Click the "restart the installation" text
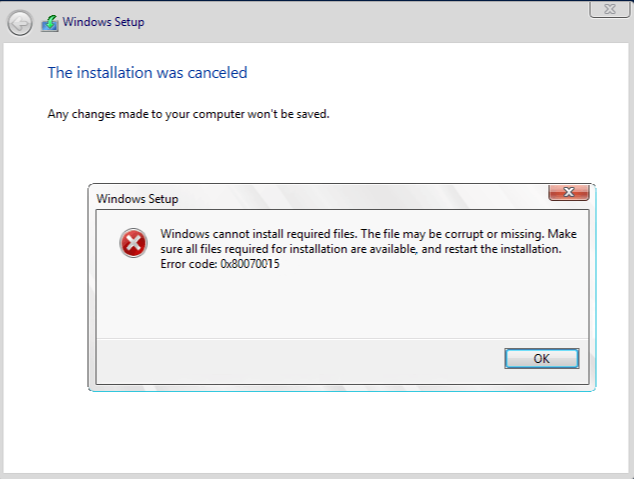Screen dimensions: 634x479 pos(500,249)
